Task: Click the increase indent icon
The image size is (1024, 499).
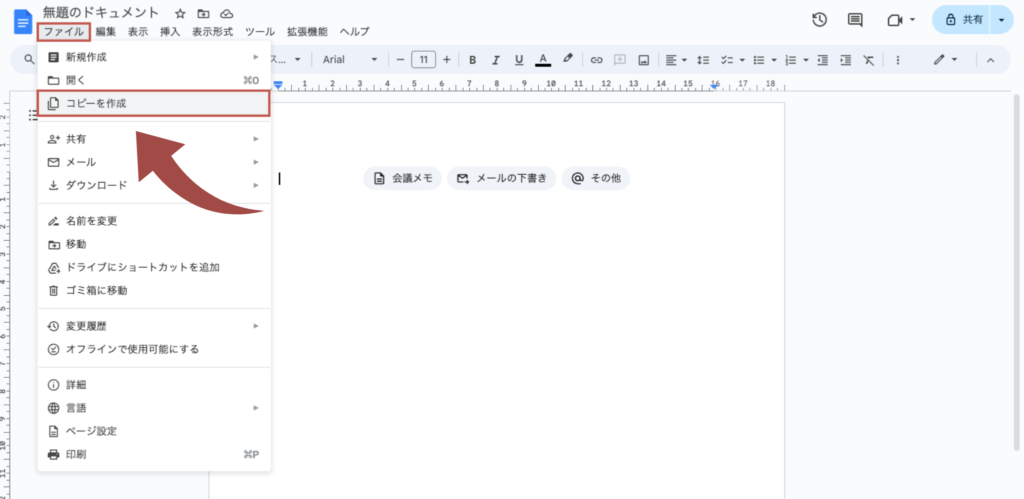Action: (x=845, y=60)
